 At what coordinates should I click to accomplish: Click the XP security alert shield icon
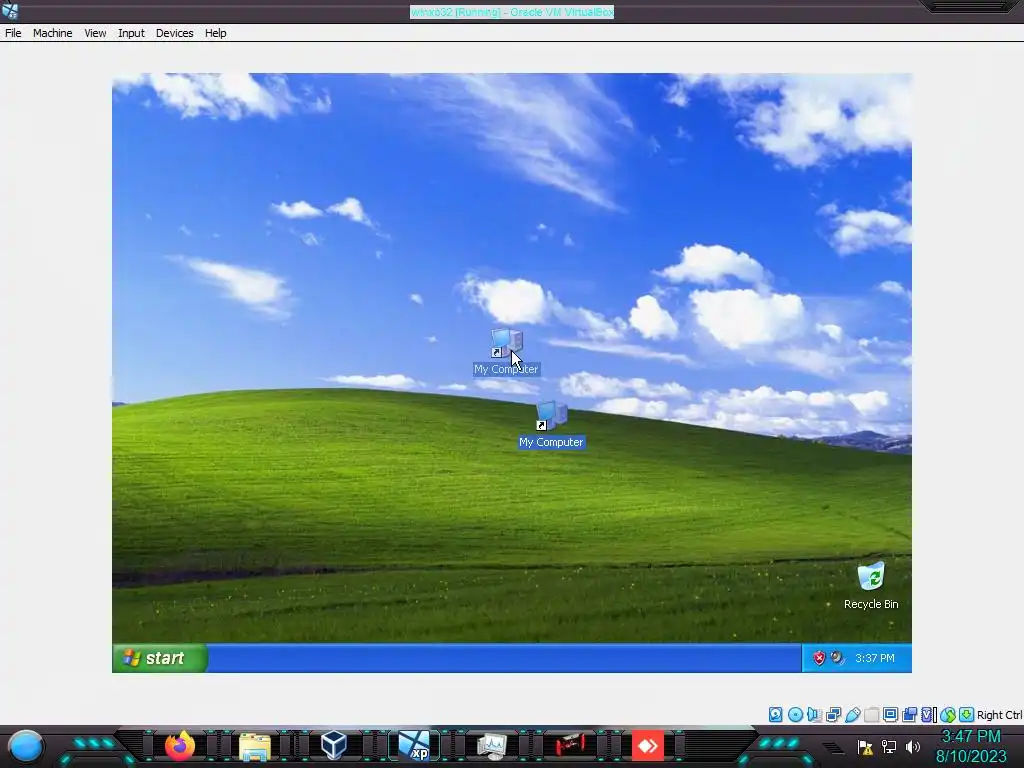point(819,658)
